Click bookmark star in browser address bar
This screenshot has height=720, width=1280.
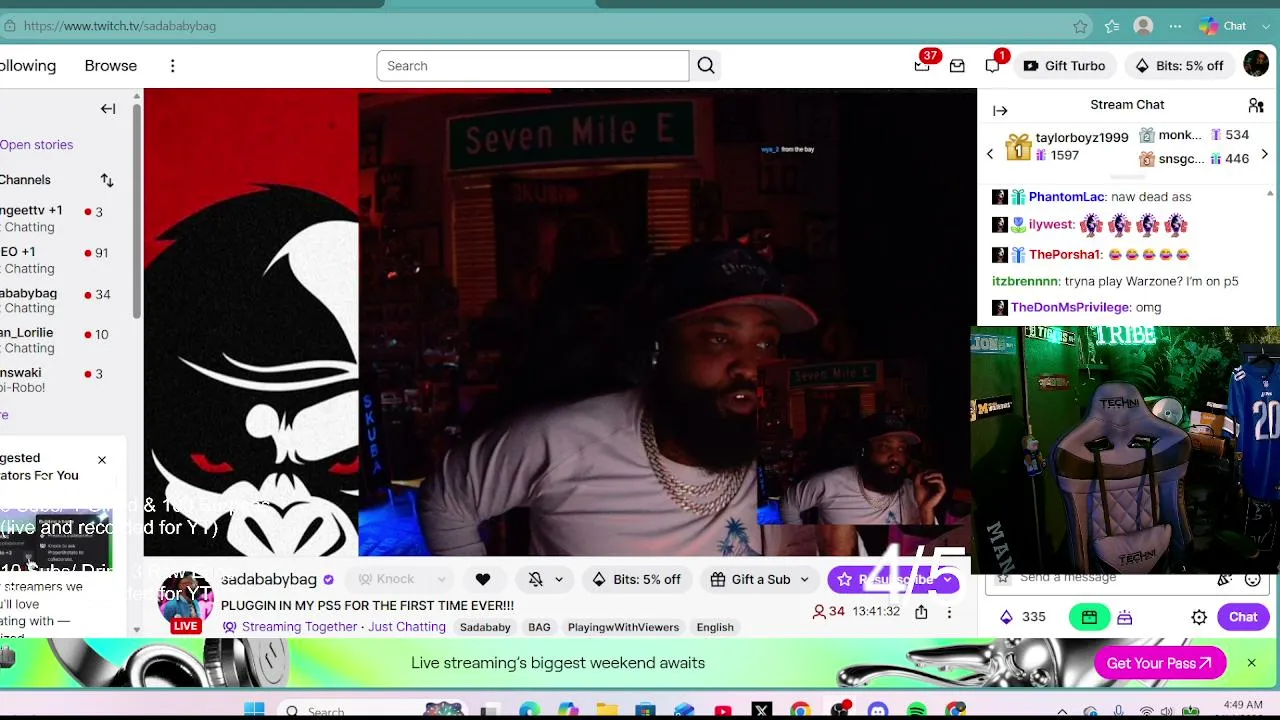1080,26
